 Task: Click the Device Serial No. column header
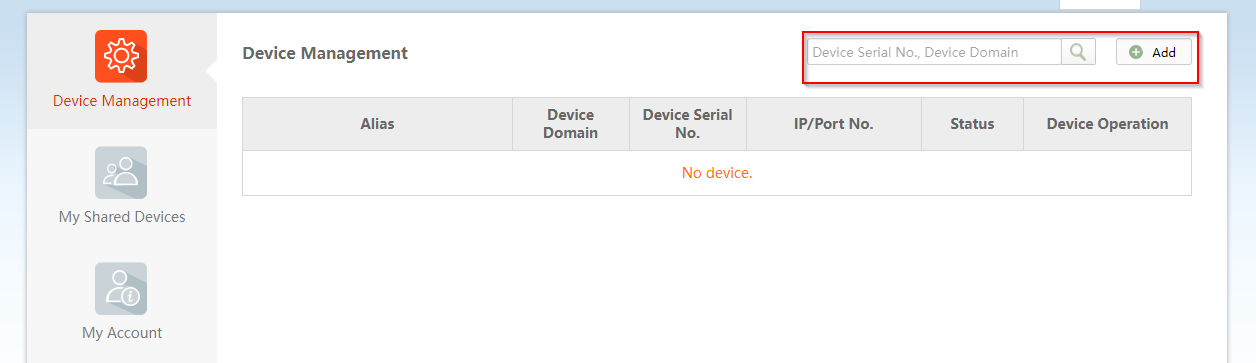tap(688, 124)
